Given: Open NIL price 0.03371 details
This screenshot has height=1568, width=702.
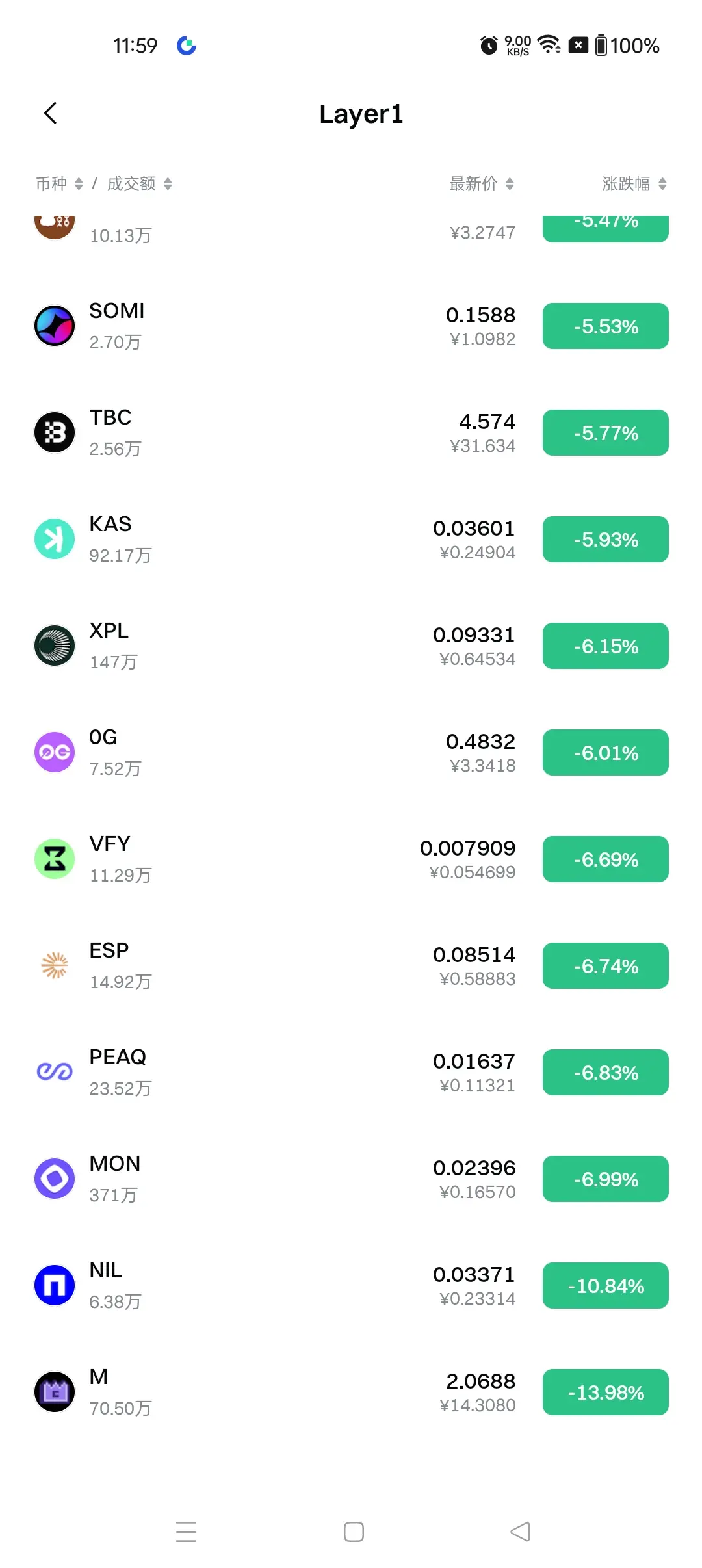Looking at the screenshot, I should click(474, 1275).
